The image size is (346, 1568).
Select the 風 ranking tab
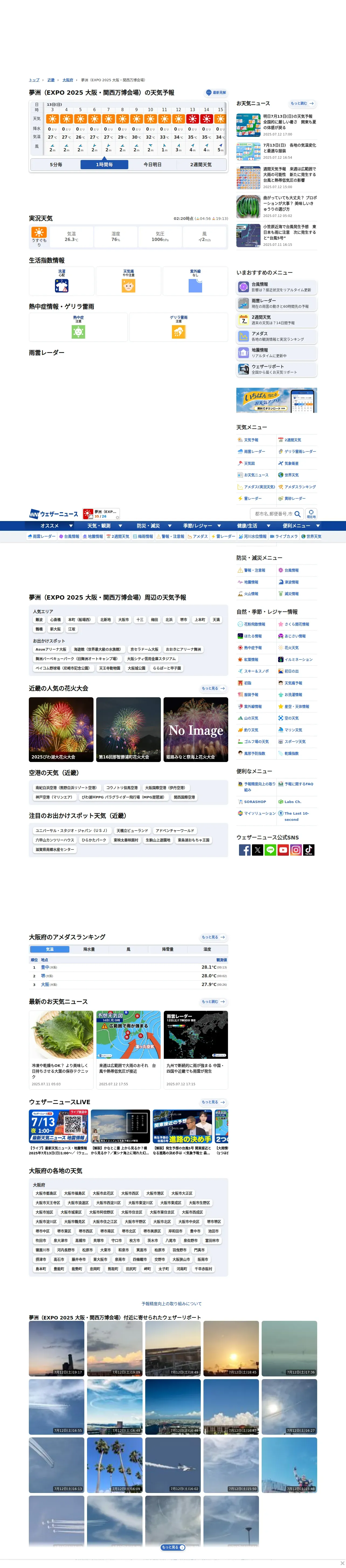[128, 949]
